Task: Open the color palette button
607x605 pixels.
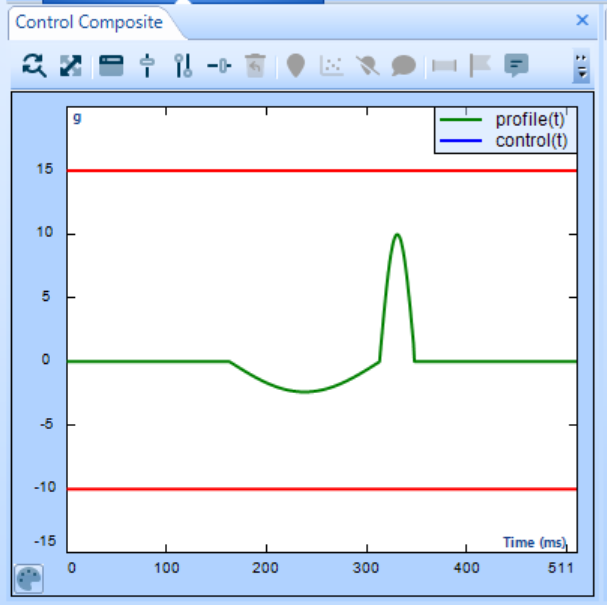Action: (x=29, y=579)
